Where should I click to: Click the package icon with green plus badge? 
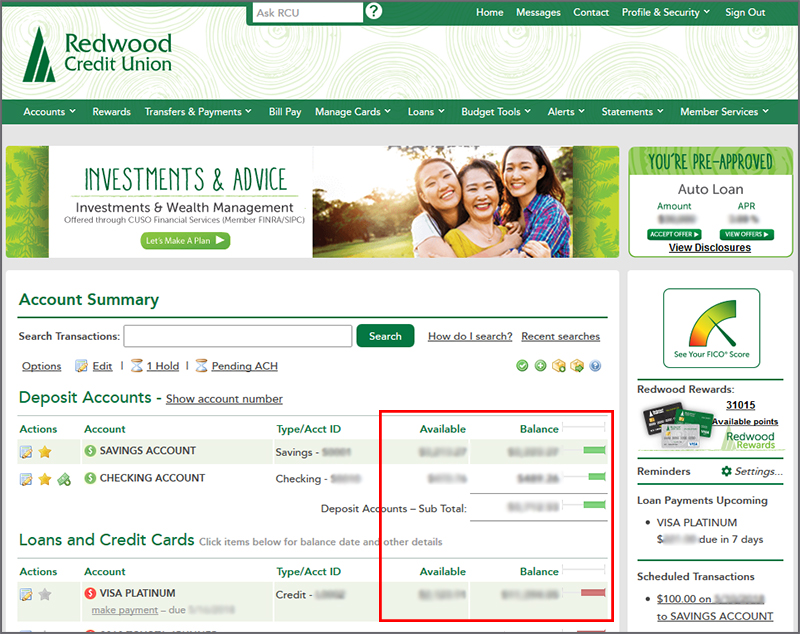[559, 366]
